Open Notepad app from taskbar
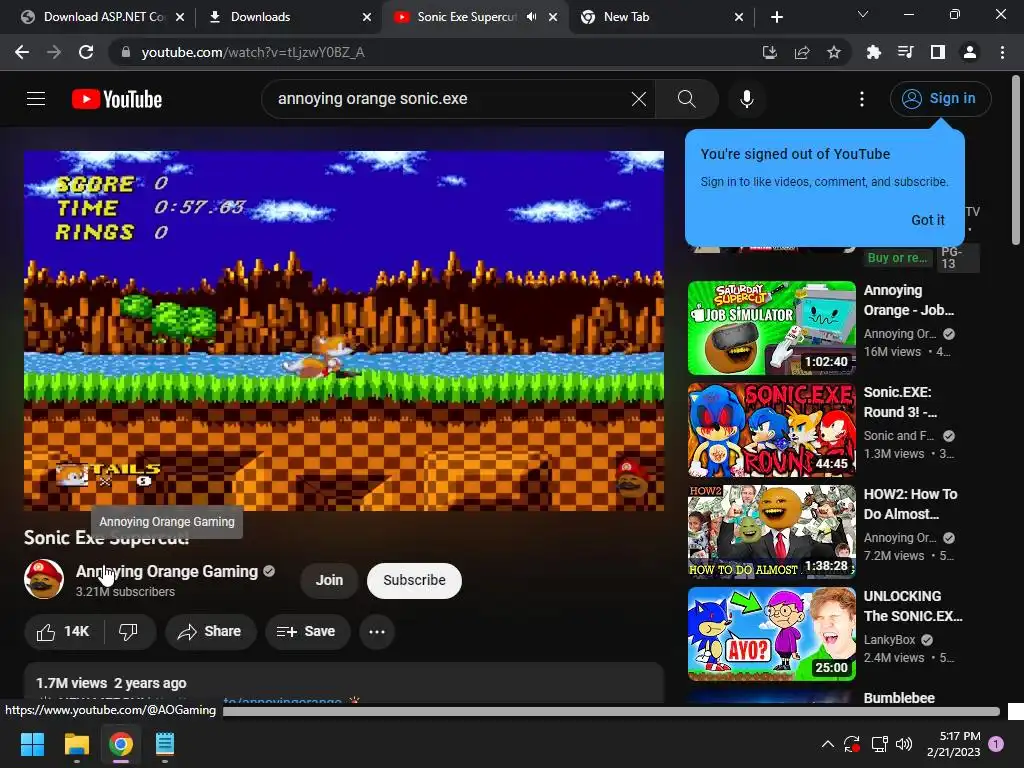This screenshot has height=768, width=1024. [165, 744]
